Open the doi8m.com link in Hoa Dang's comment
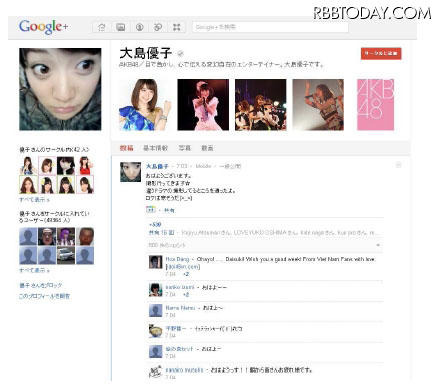This screenshot has width=437, height=390. [x=183, y=267]
